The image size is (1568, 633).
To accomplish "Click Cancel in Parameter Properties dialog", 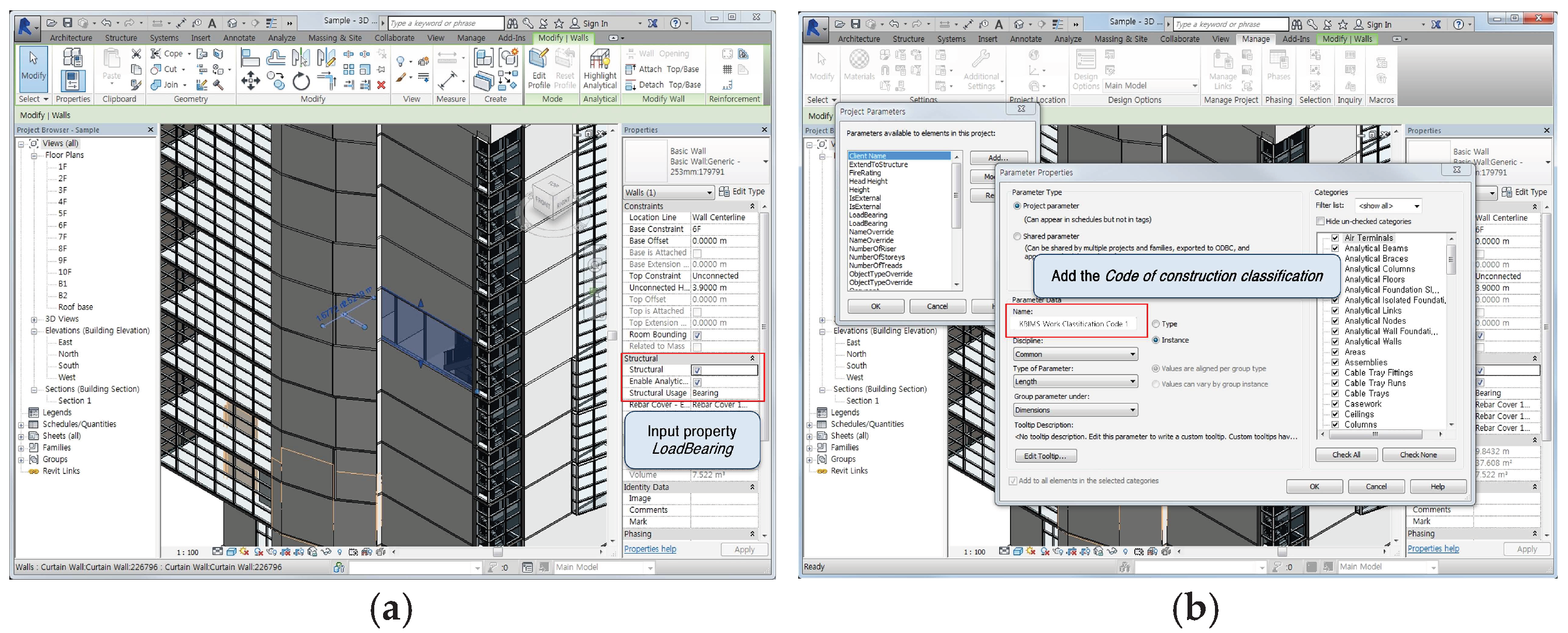I will pyautogui.click(x=1375, y=487).
